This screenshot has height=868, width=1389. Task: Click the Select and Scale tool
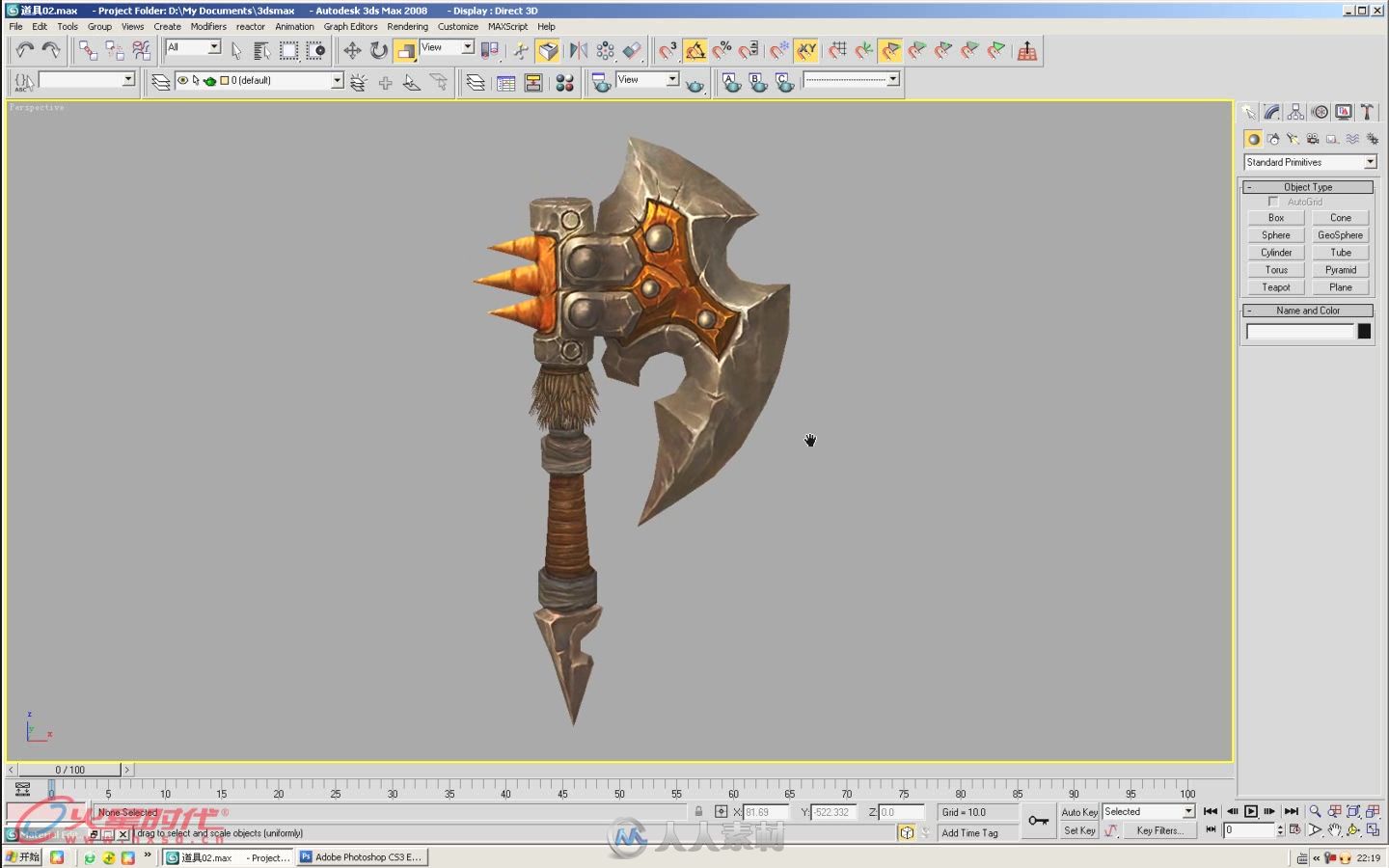click(x=405, y=50)
